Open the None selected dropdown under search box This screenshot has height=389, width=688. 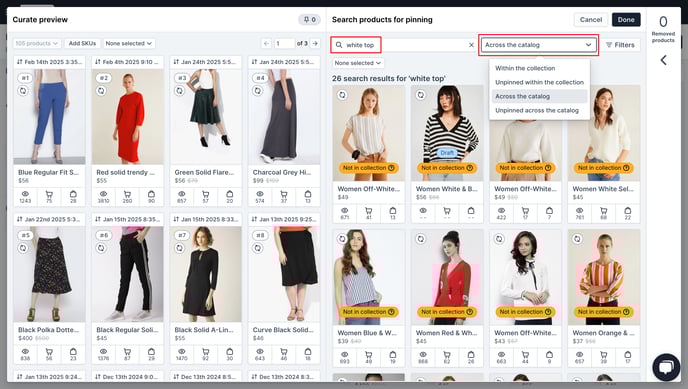(x=358, y=63)
